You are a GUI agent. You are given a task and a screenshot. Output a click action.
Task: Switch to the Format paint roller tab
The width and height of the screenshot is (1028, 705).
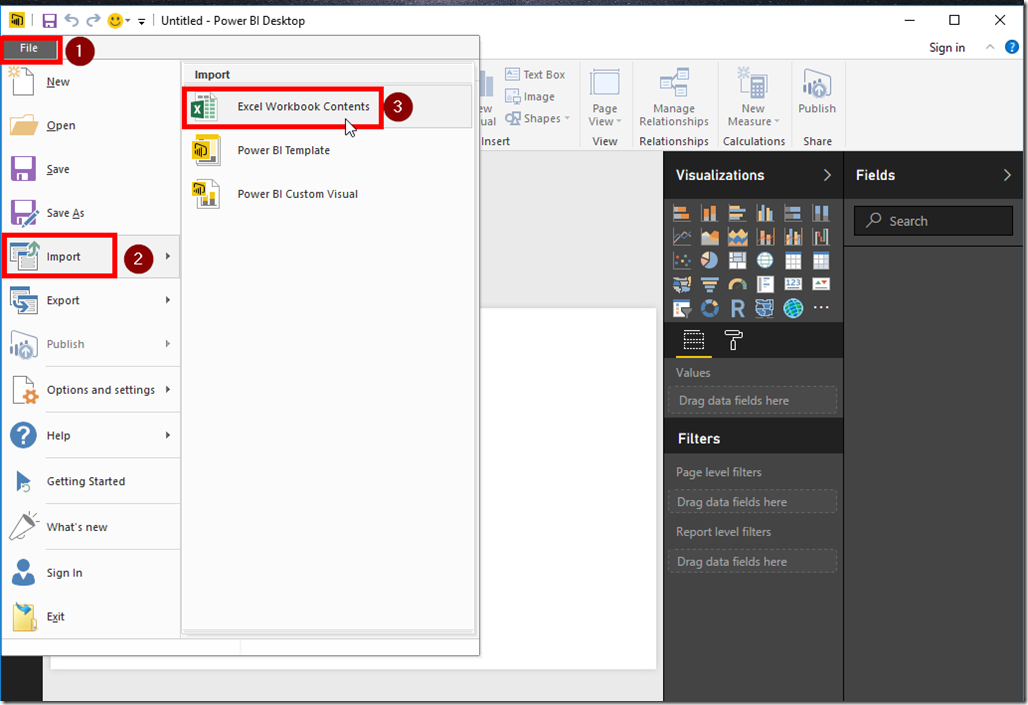733,340
